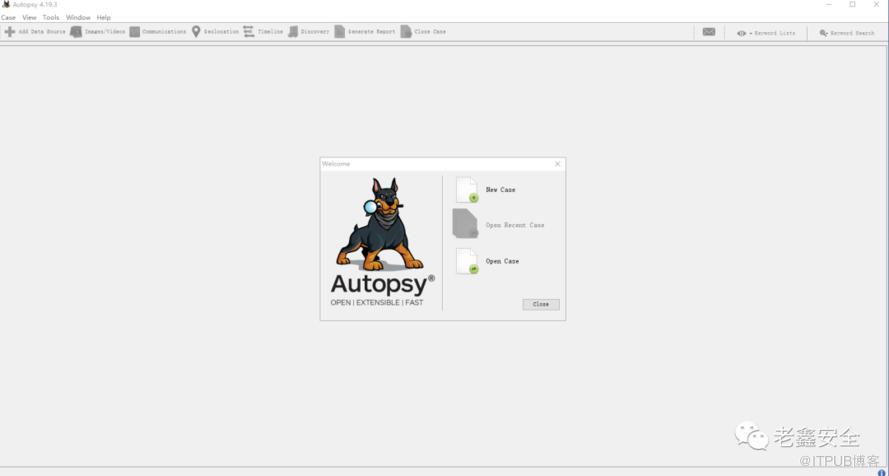Launch the Geolocation map tool

coord(215,32)
